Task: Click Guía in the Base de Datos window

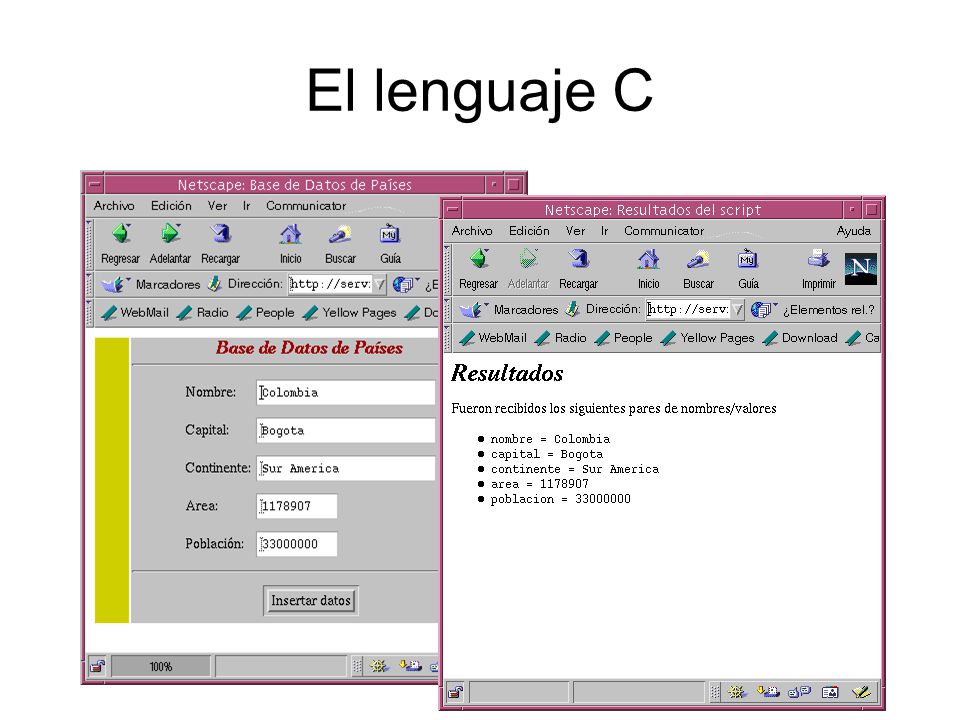Action: click(x=390, y=244)
